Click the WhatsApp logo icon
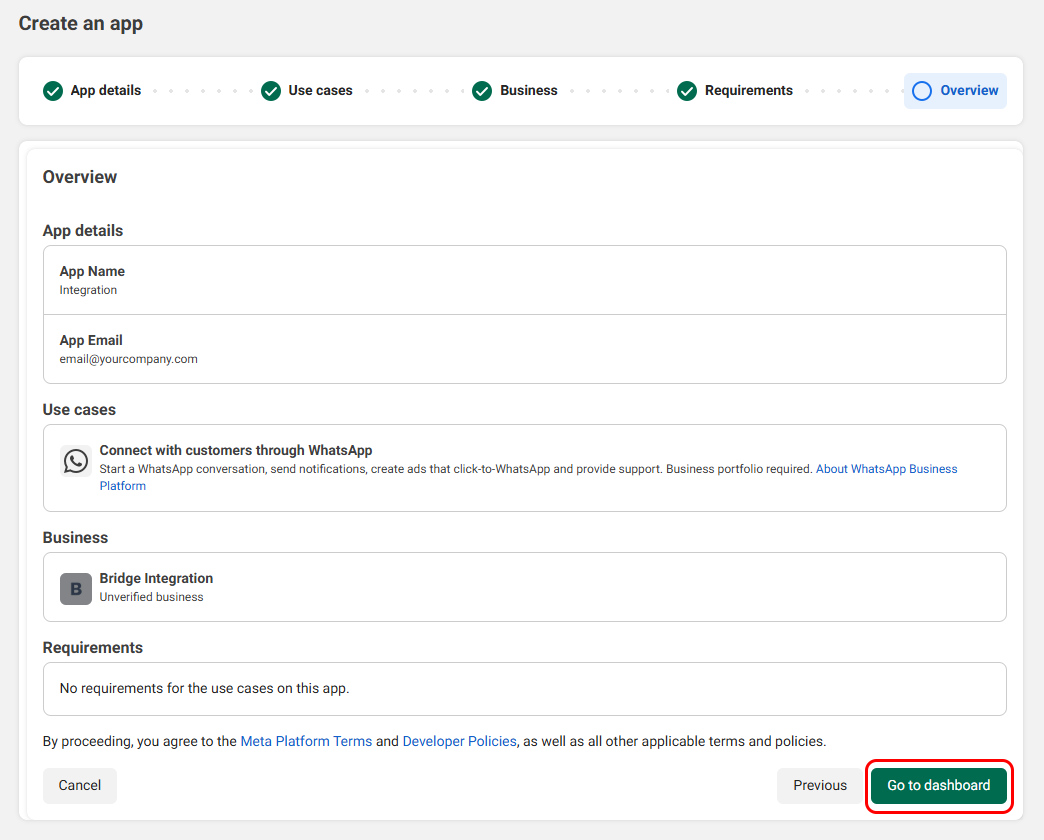Screen dimensions: 1044x840 tap(76, 461)
